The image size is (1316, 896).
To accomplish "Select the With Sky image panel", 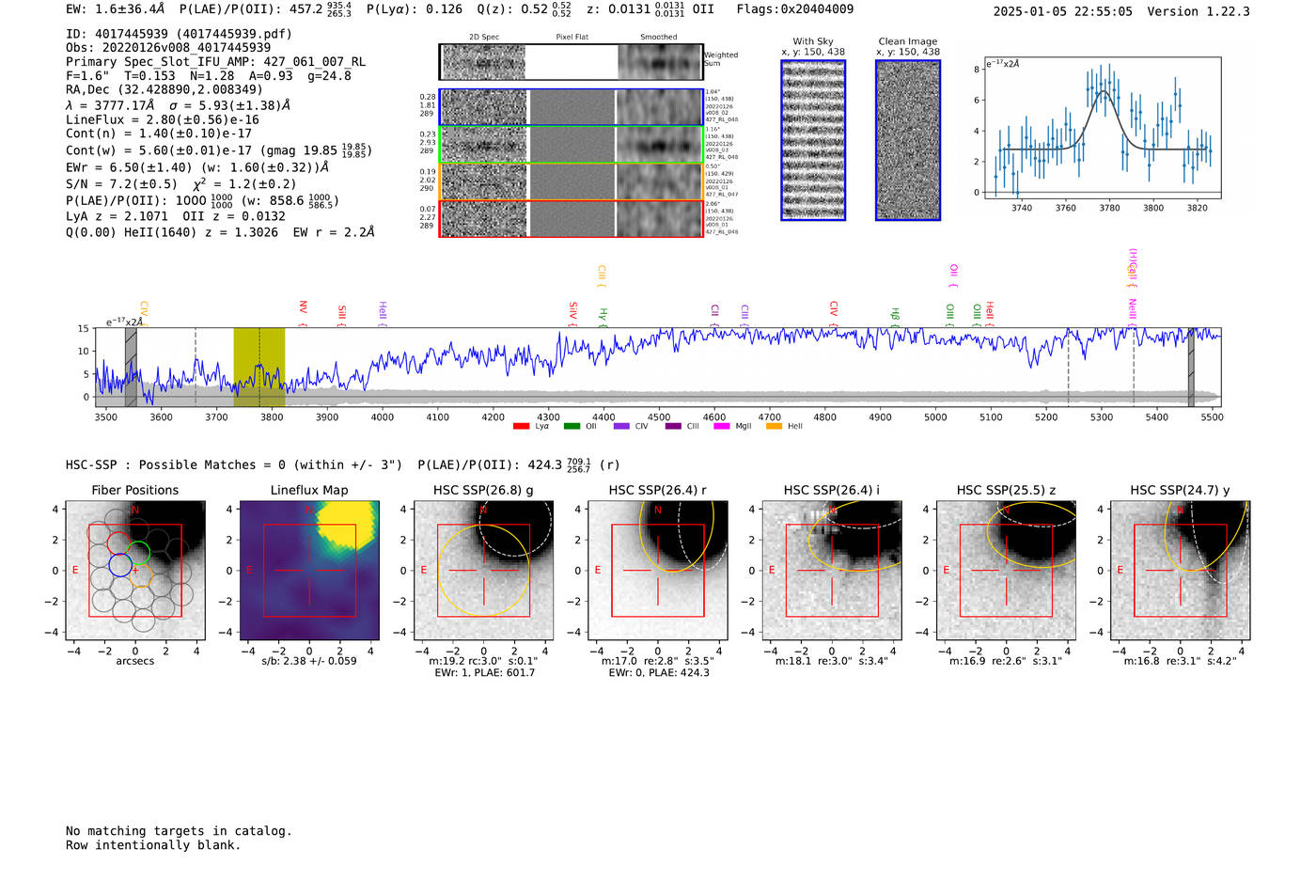I will point(813,140).
